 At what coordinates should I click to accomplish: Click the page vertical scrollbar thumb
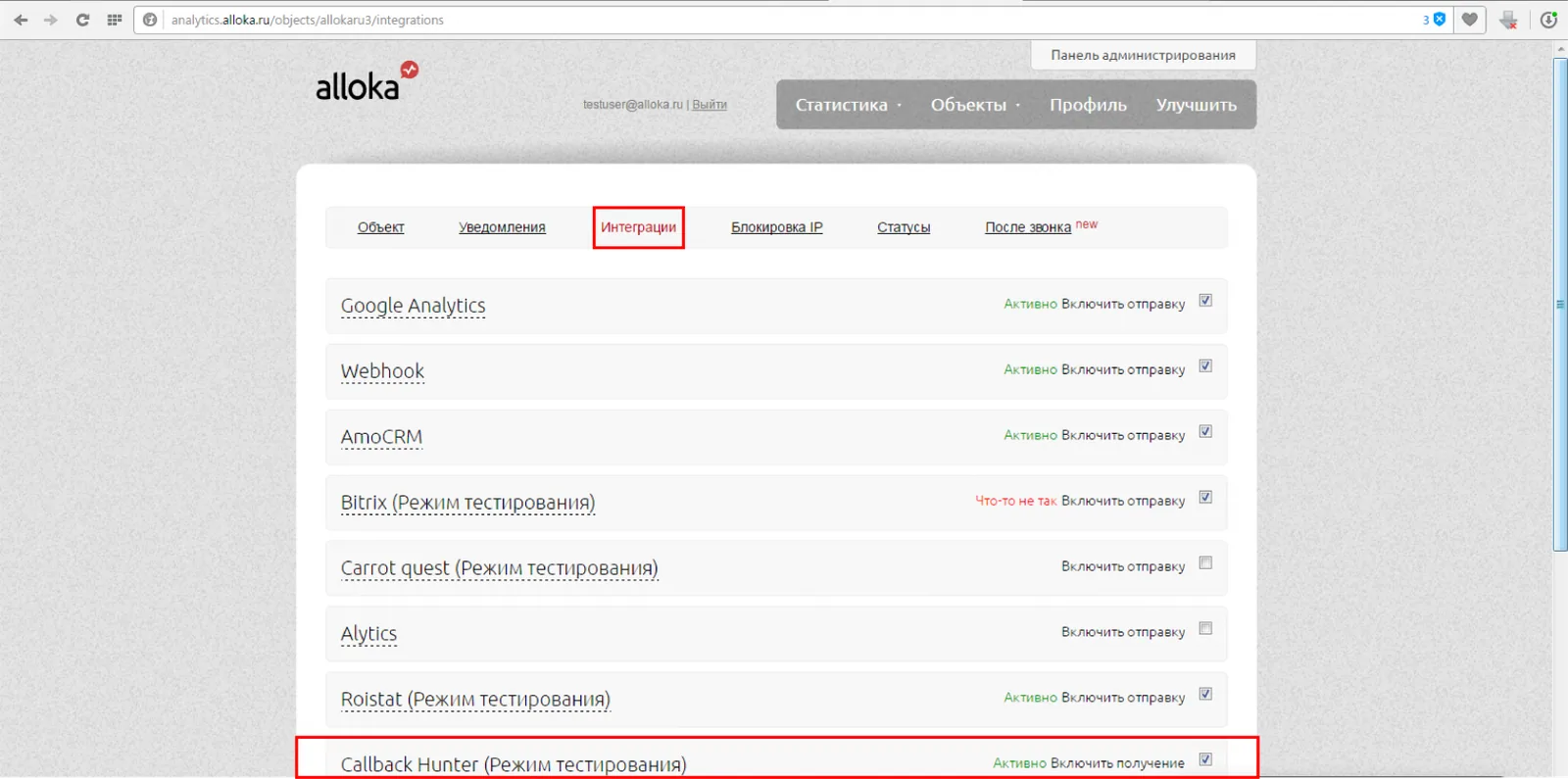pos(1560,305)
